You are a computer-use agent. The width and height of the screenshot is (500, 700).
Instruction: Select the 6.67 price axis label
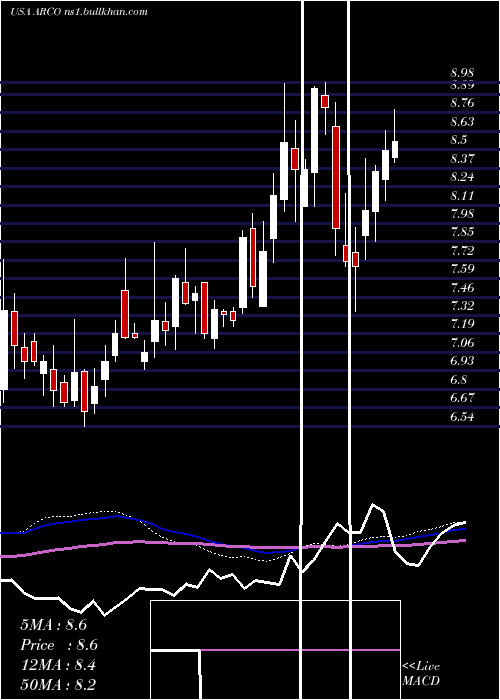pyautogui.click(x=462, y=398)
